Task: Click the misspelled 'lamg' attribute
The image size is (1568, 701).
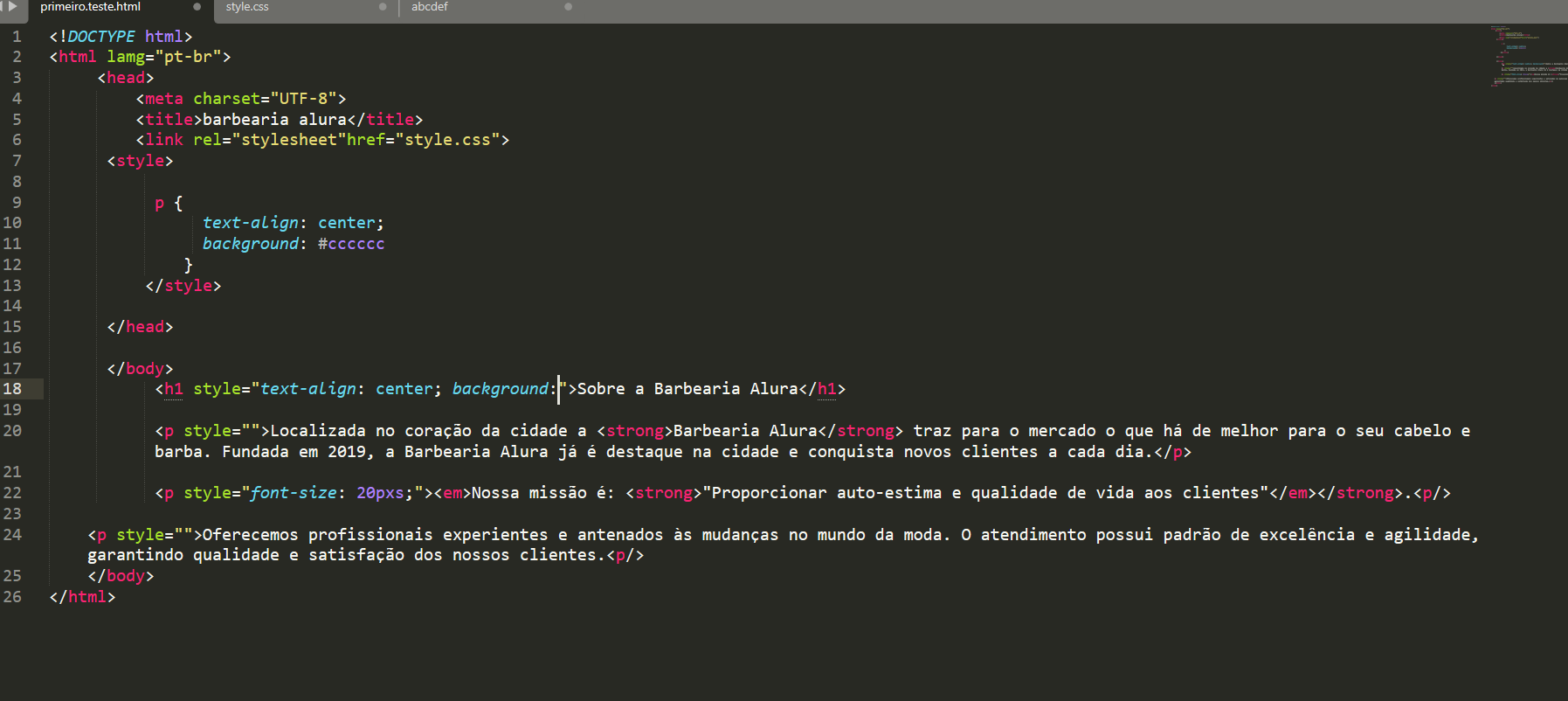Action: point(126,57)
